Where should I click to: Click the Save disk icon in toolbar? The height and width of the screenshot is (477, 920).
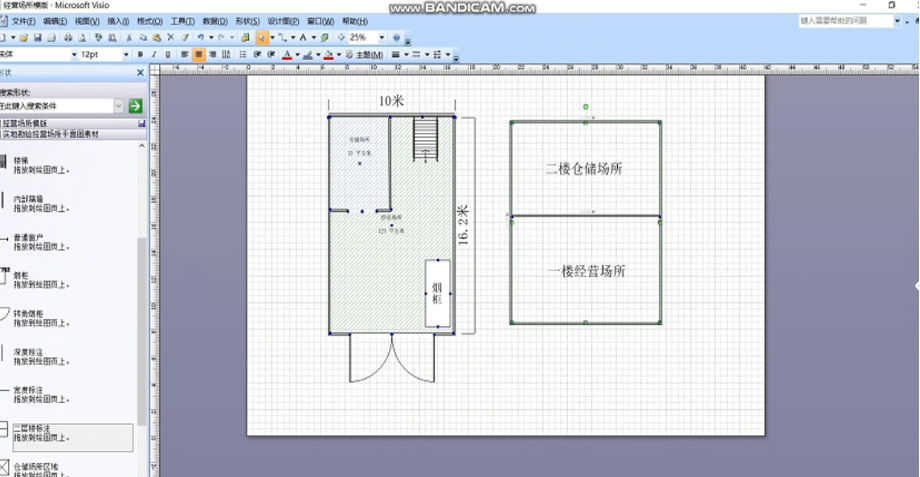click(38, 38)
